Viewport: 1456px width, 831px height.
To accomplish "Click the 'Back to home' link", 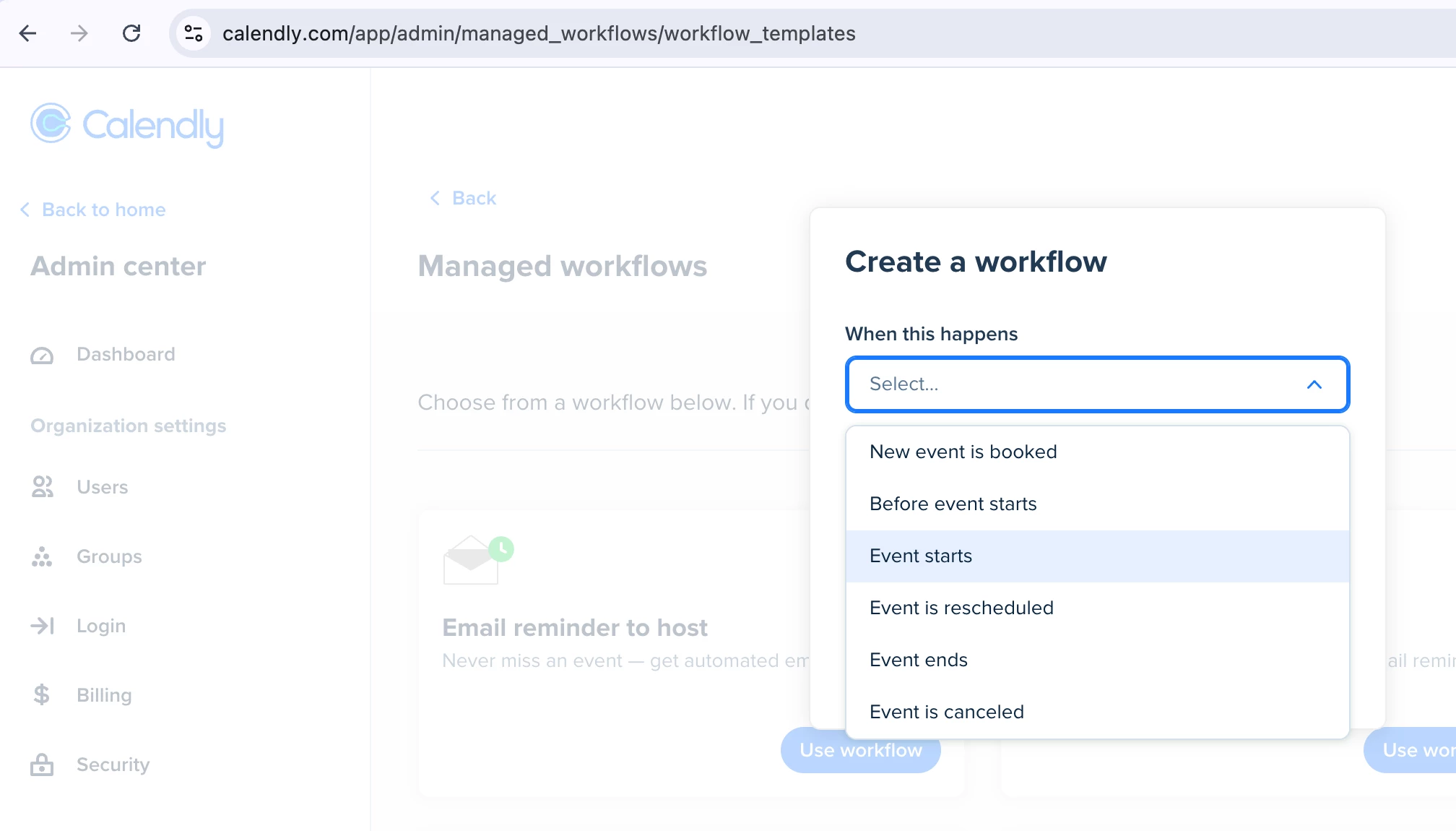I will (103, 210).
